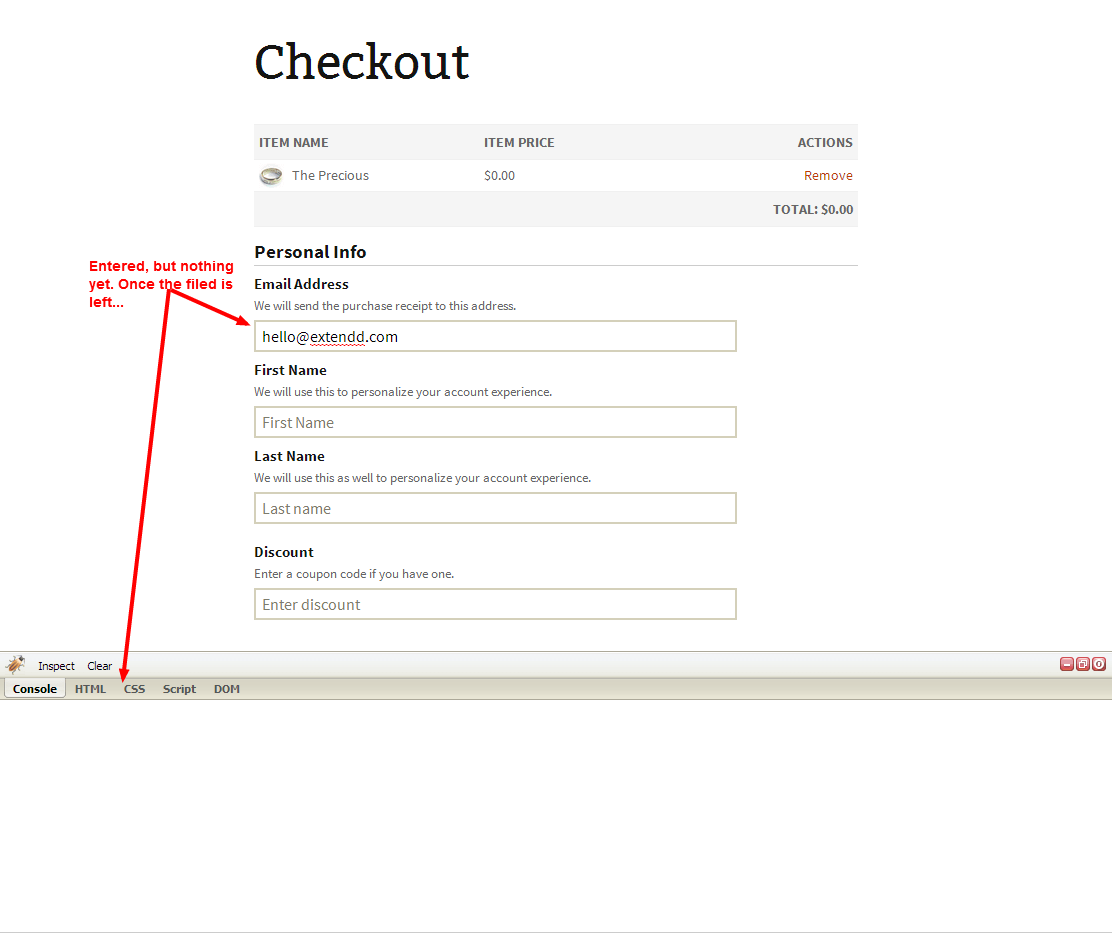Screen dimensions: 1112x934
Task: Click the Firebug bug icon
Action: pyautogui.click(x=16, y=665)
